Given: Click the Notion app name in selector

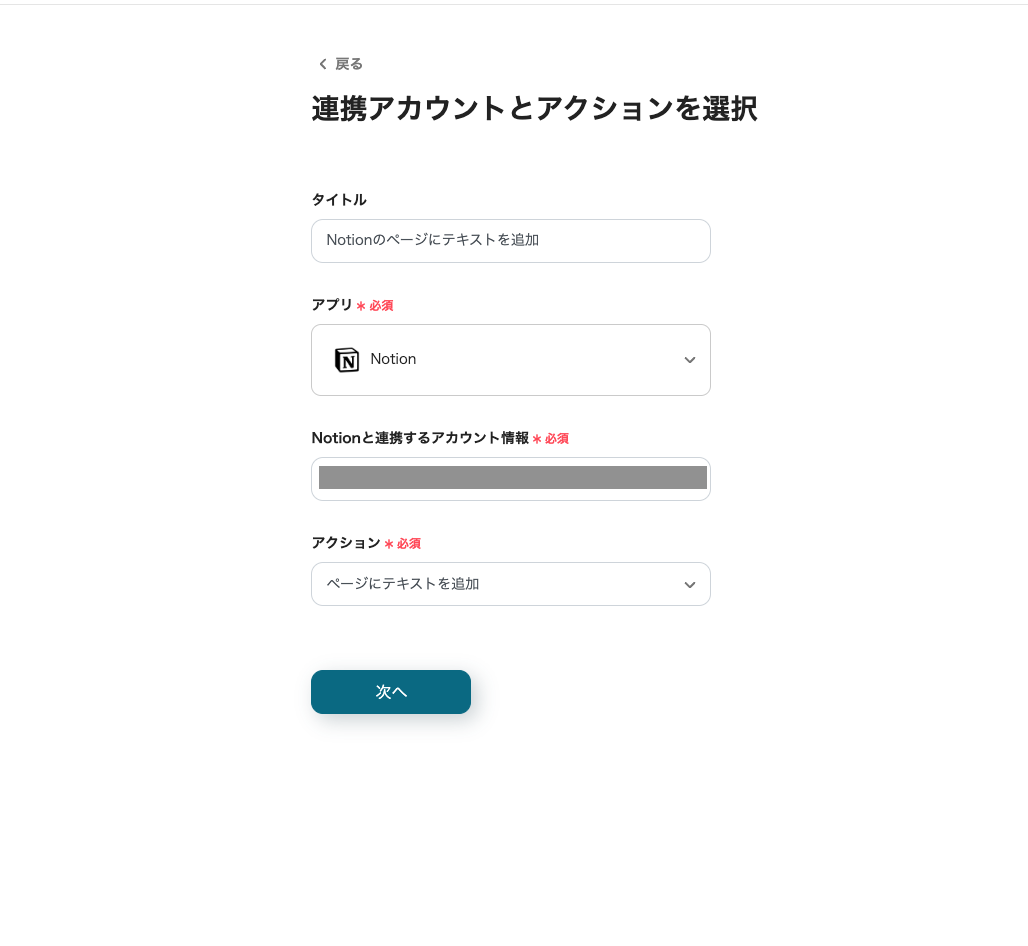Looking at the screenshot, I should [x=393, y=359].
